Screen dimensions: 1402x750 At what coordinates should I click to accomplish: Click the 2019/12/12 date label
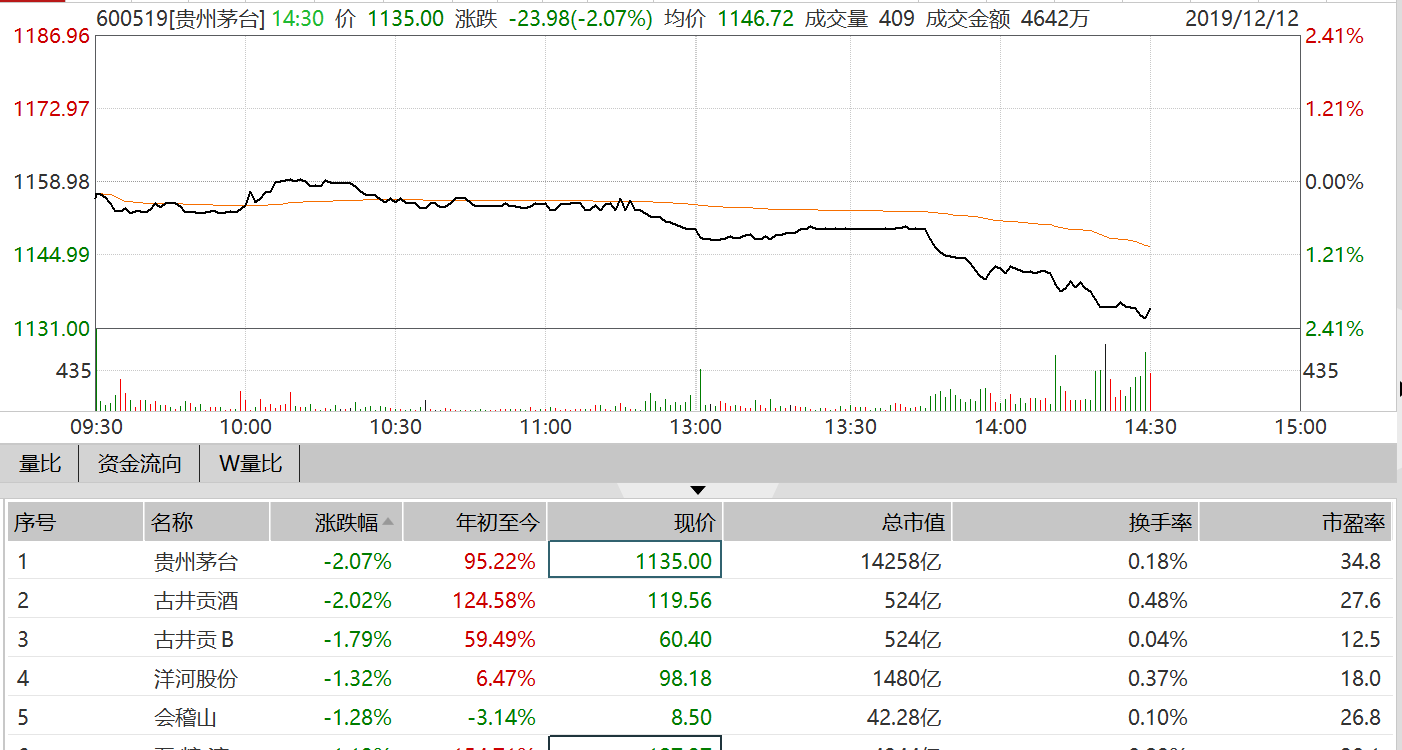pos(1241,18)
